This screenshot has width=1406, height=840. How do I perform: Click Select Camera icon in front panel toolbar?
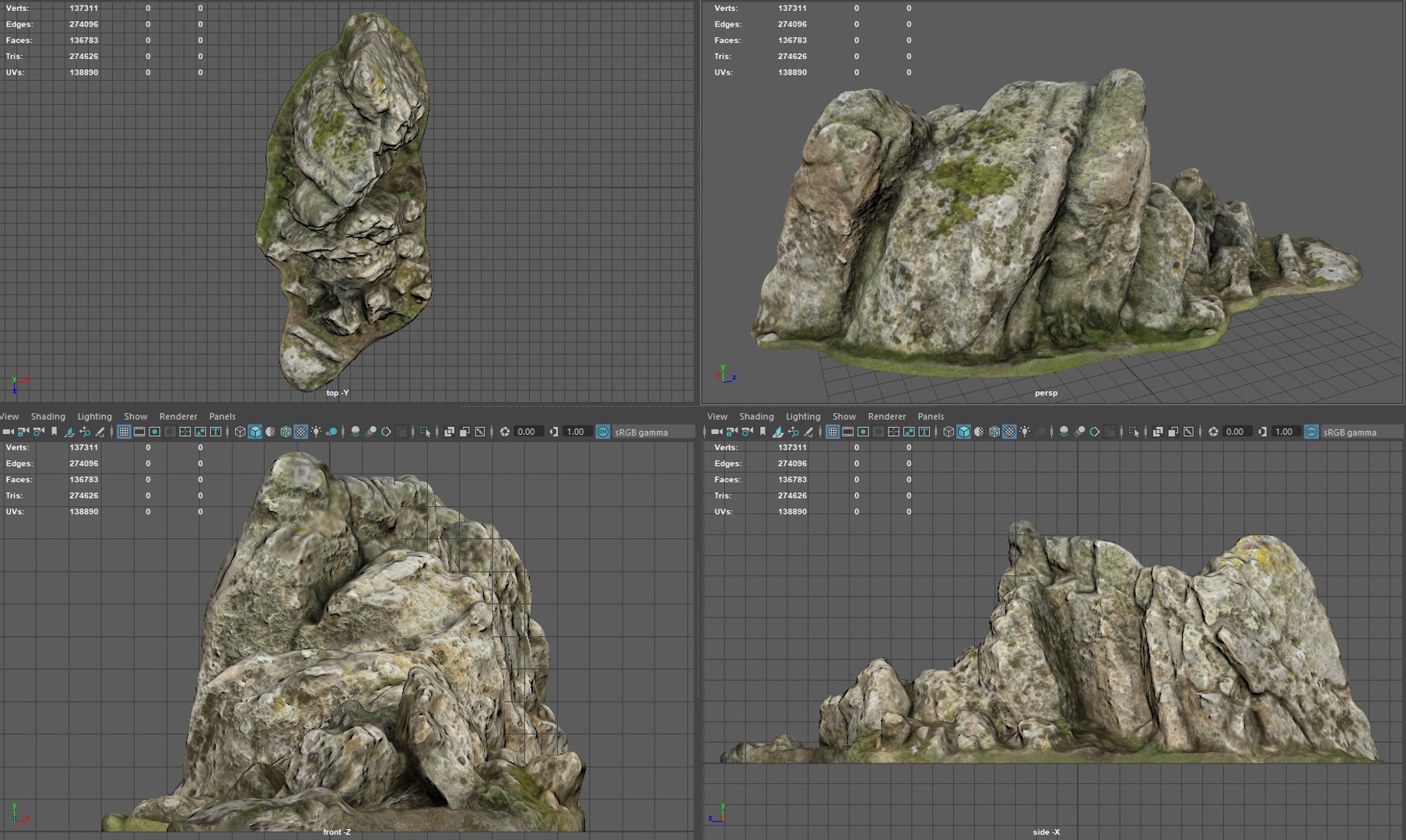tap(8, 432)
